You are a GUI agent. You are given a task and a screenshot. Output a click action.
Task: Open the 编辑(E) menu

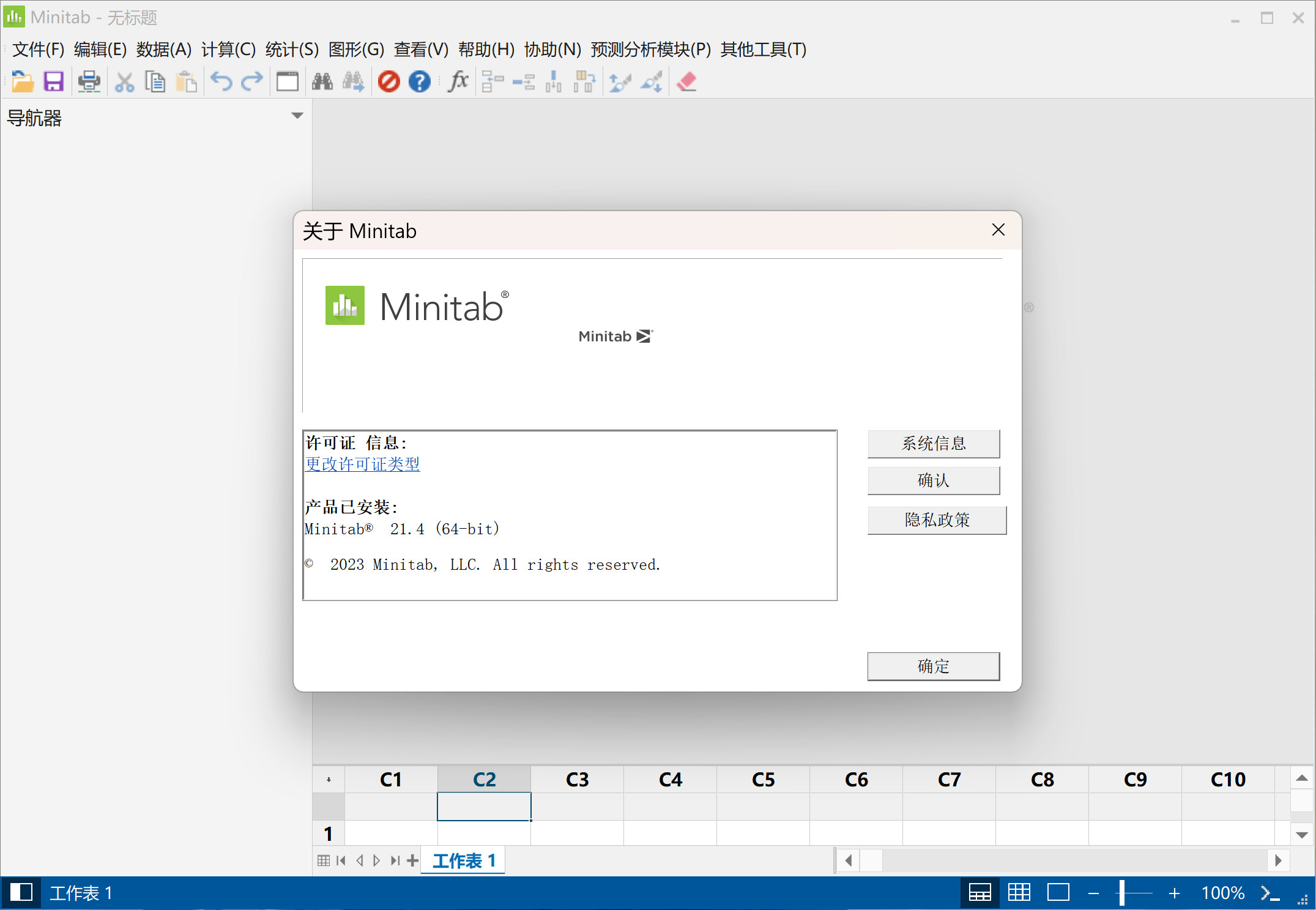pyautogui.click(x=100, y=50)
